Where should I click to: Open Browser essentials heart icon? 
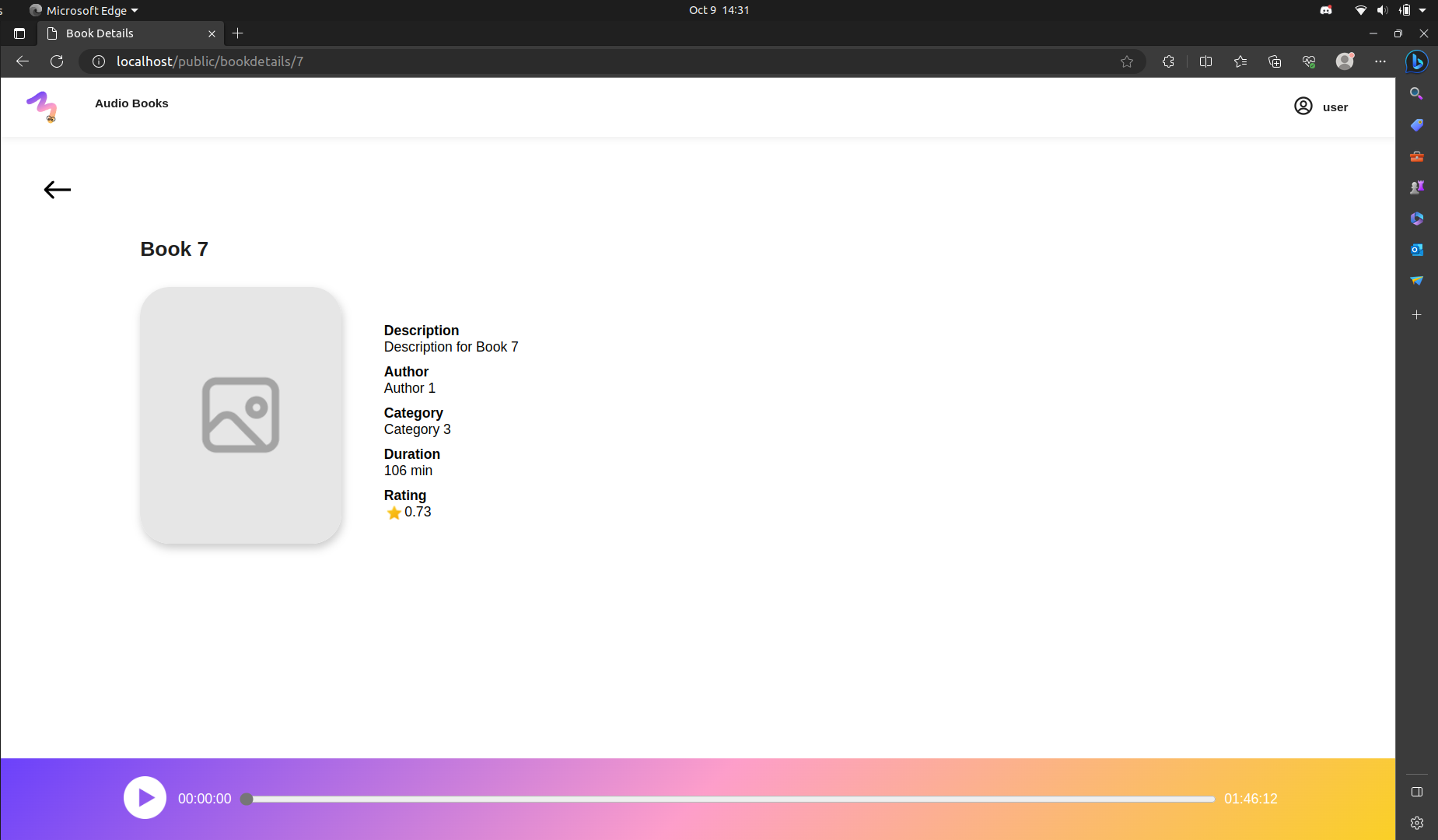(1309, 61)
